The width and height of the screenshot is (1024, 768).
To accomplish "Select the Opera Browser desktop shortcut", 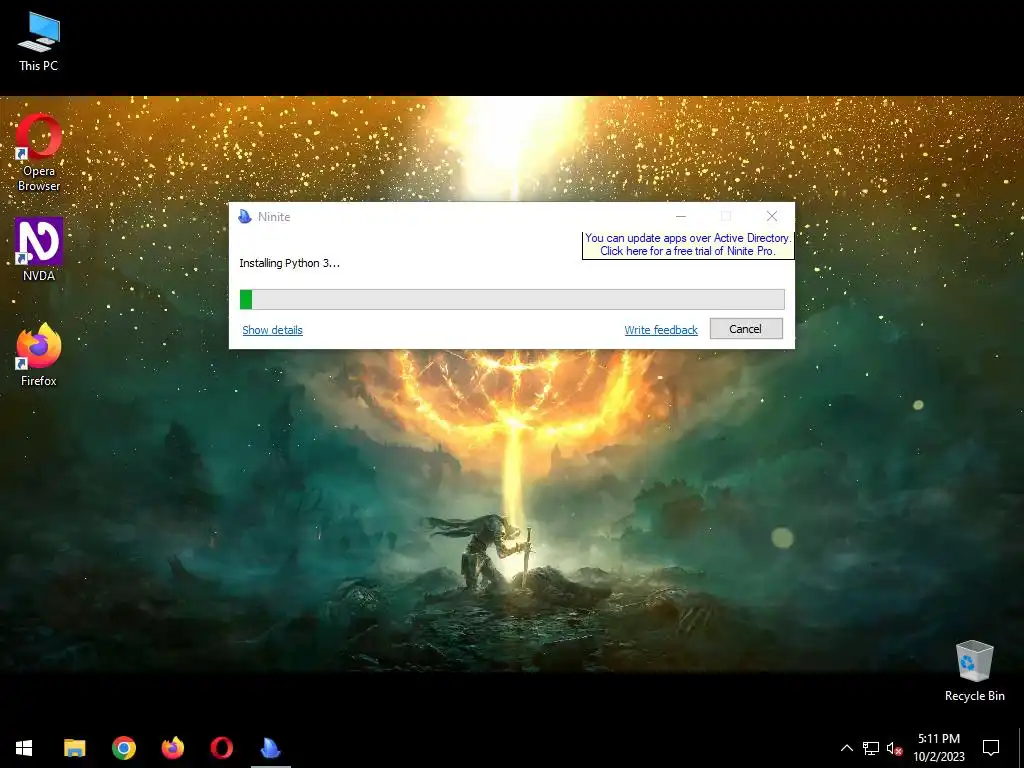I will coord(39,153).
